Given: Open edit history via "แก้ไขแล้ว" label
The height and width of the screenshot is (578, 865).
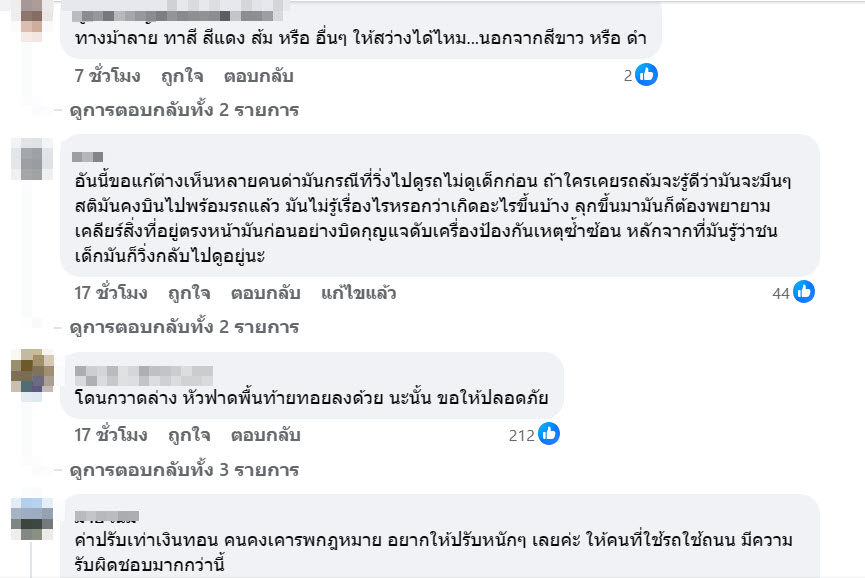Looking at the screenshot, I should coord(359,293).
